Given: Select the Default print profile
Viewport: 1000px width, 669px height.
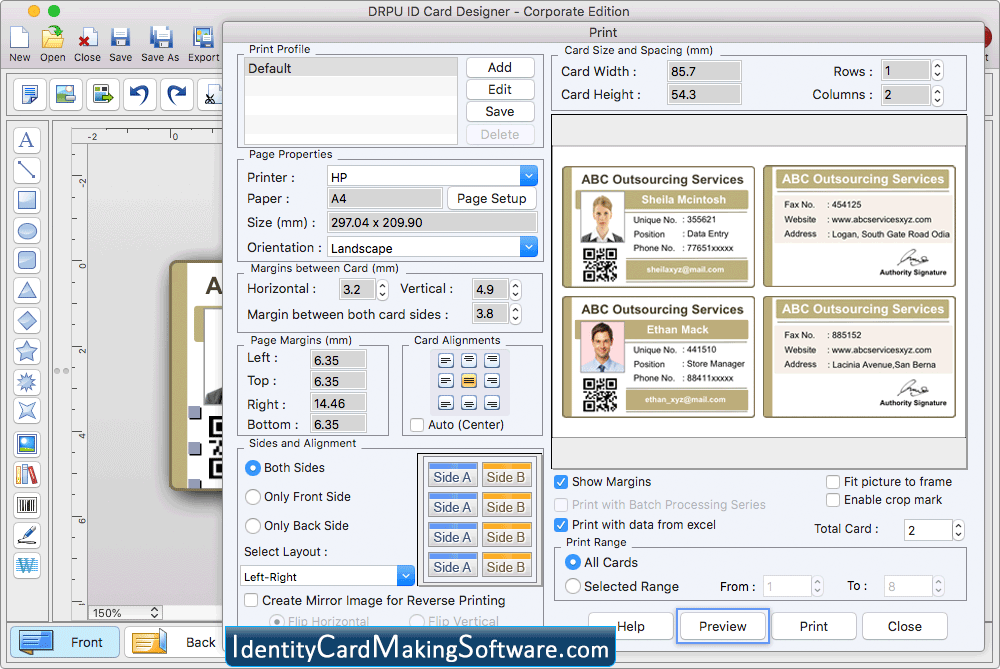Looking at the screenshot, I should click(x=351, y=68).
